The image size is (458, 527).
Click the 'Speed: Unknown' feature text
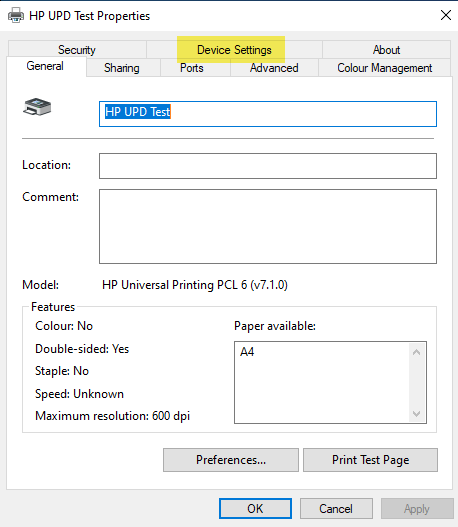[79, 394]
